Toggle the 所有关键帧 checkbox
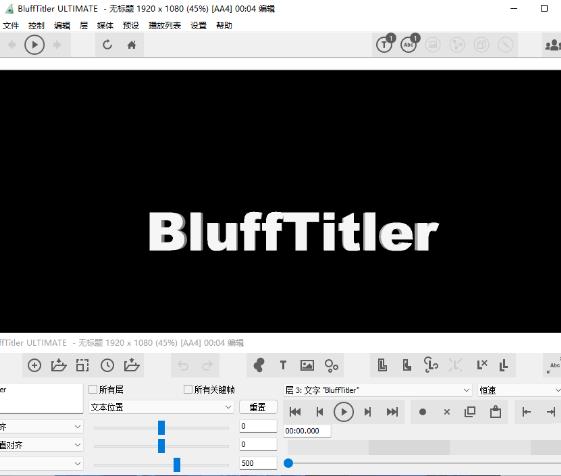This screenshot has height=476, width=561. coord(188,389)
